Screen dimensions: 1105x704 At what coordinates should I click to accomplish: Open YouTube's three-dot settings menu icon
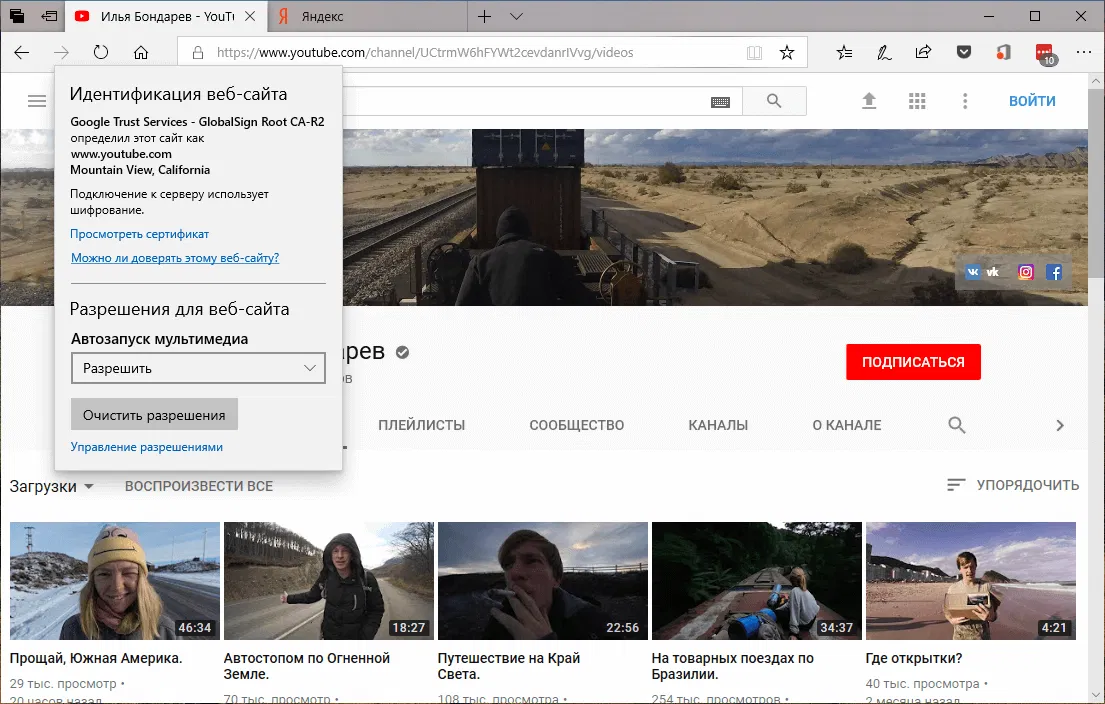point(965,100)
